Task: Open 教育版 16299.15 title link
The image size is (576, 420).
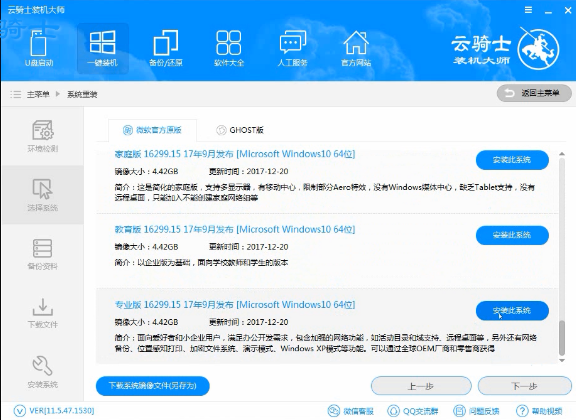Action: pos(235,229)
